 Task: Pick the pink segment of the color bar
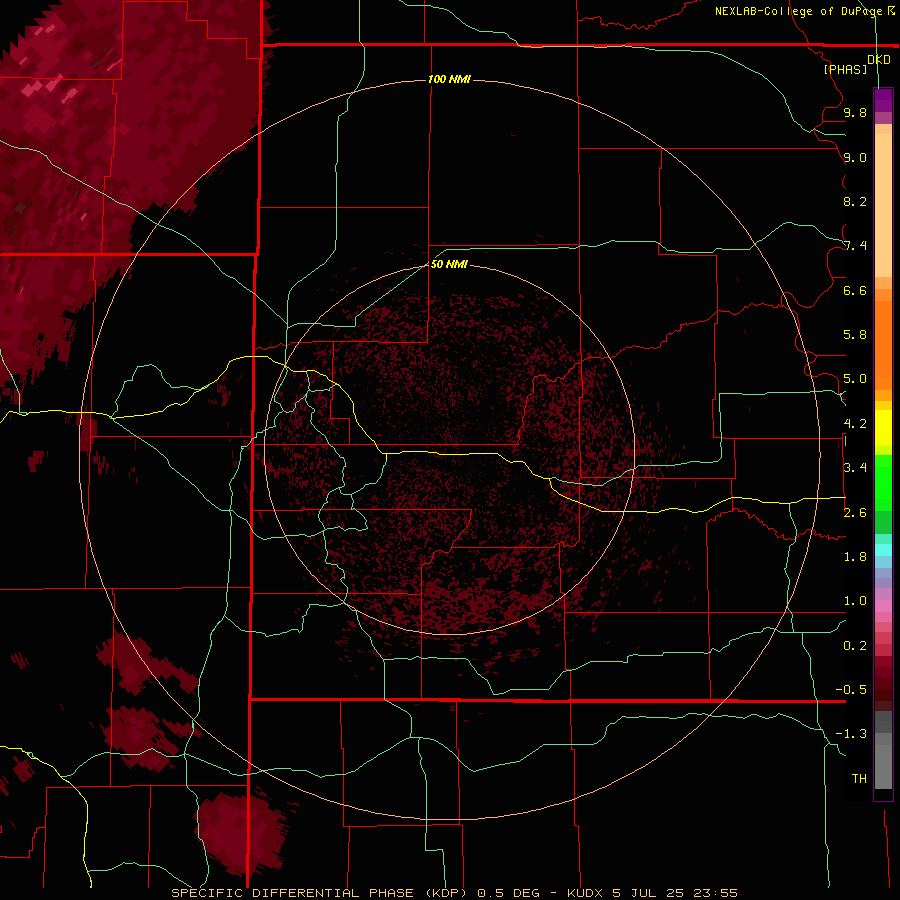coord(883,606)
